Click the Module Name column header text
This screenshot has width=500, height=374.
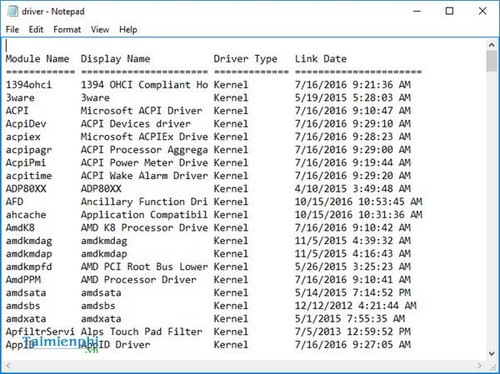point(37,59)
